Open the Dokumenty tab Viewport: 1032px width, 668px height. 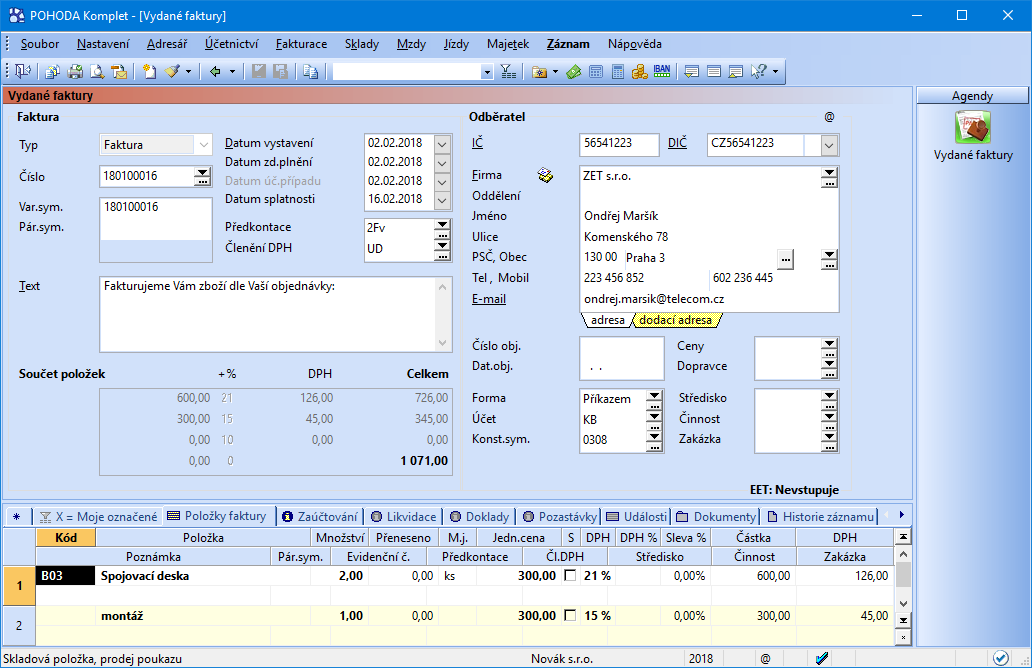coord(716,517)
